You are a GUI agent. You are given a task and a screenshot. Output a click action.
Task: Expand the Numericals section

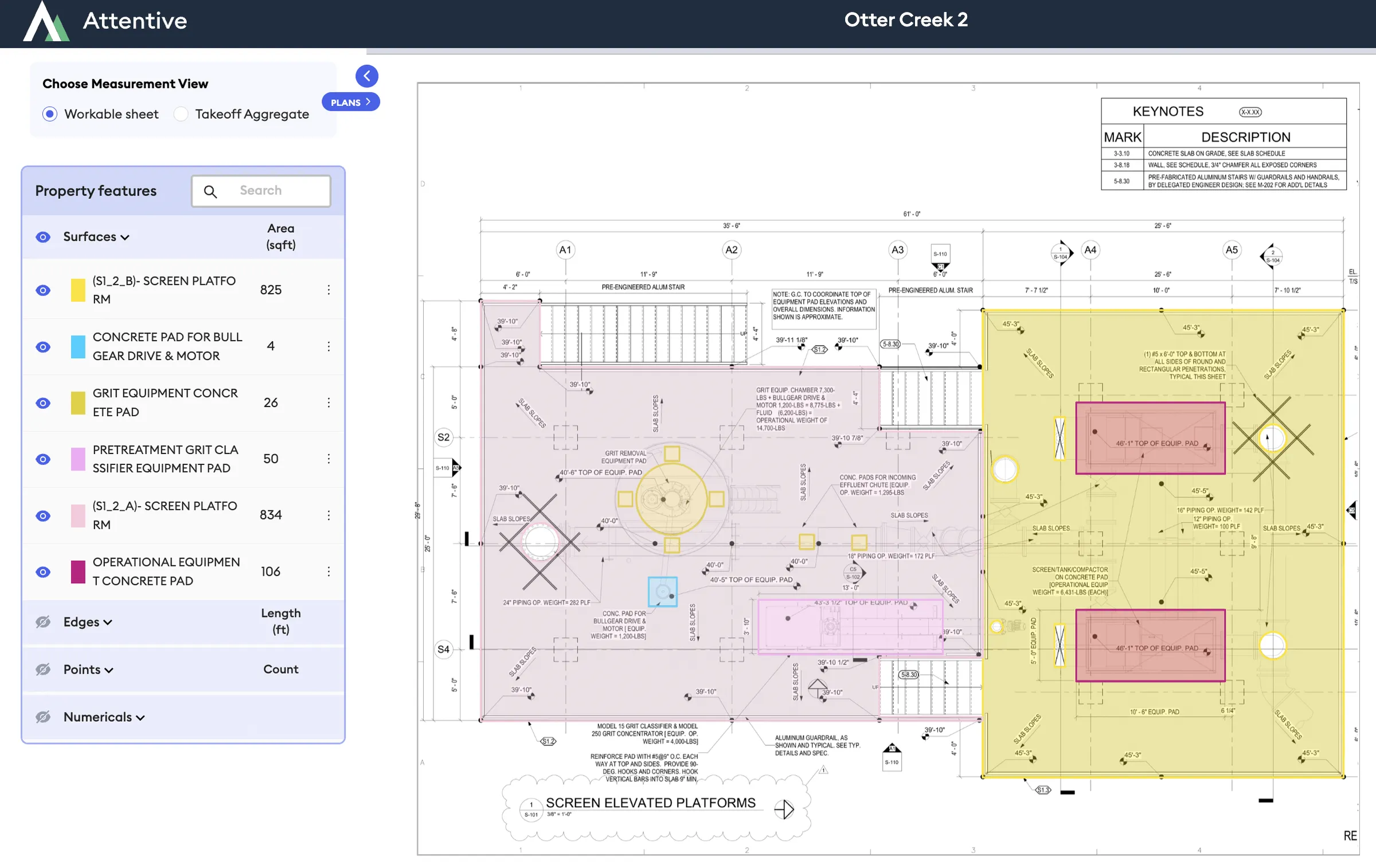[139, 717]
